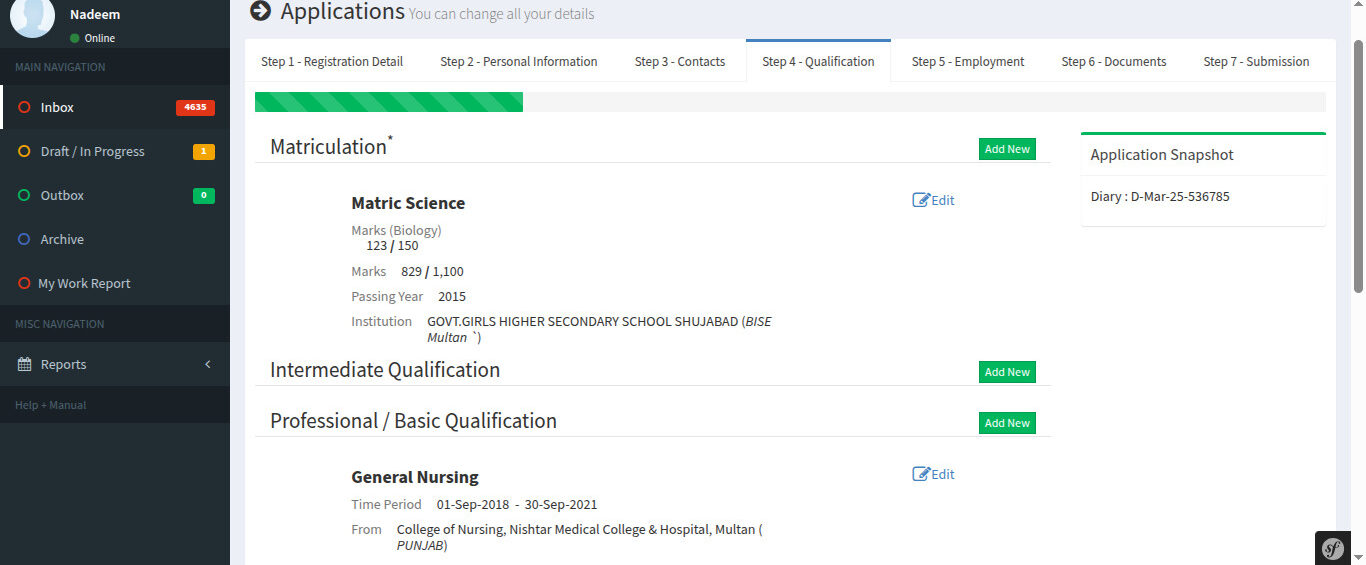Click the Intermediate Qualification section heading

pos(385,370)
